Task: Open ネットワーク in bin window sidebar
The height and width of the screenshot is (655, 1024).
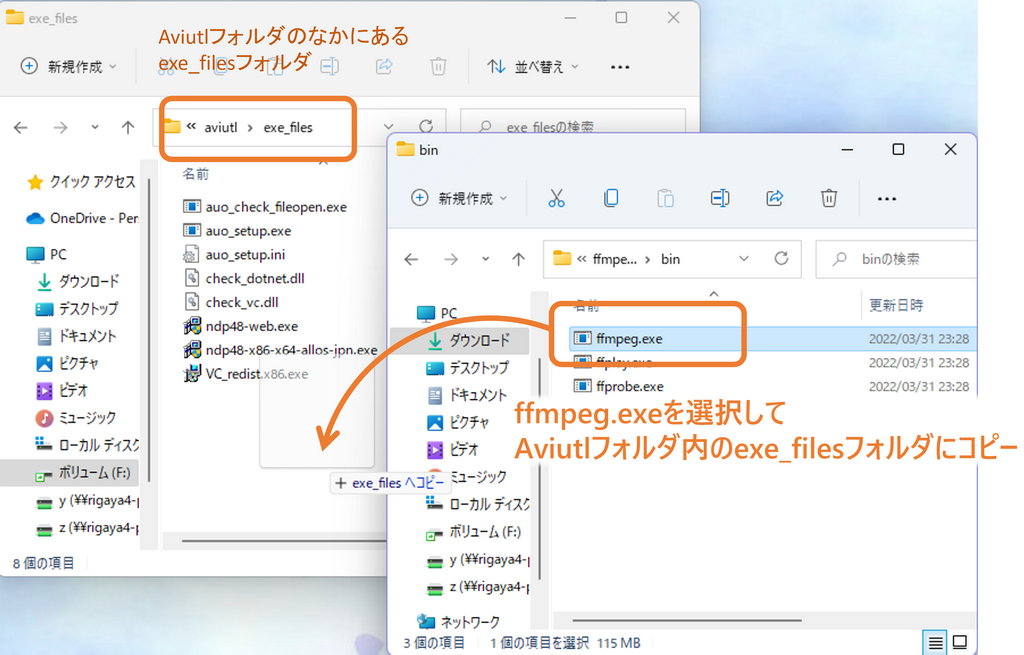Action: (x=458, y=621)
